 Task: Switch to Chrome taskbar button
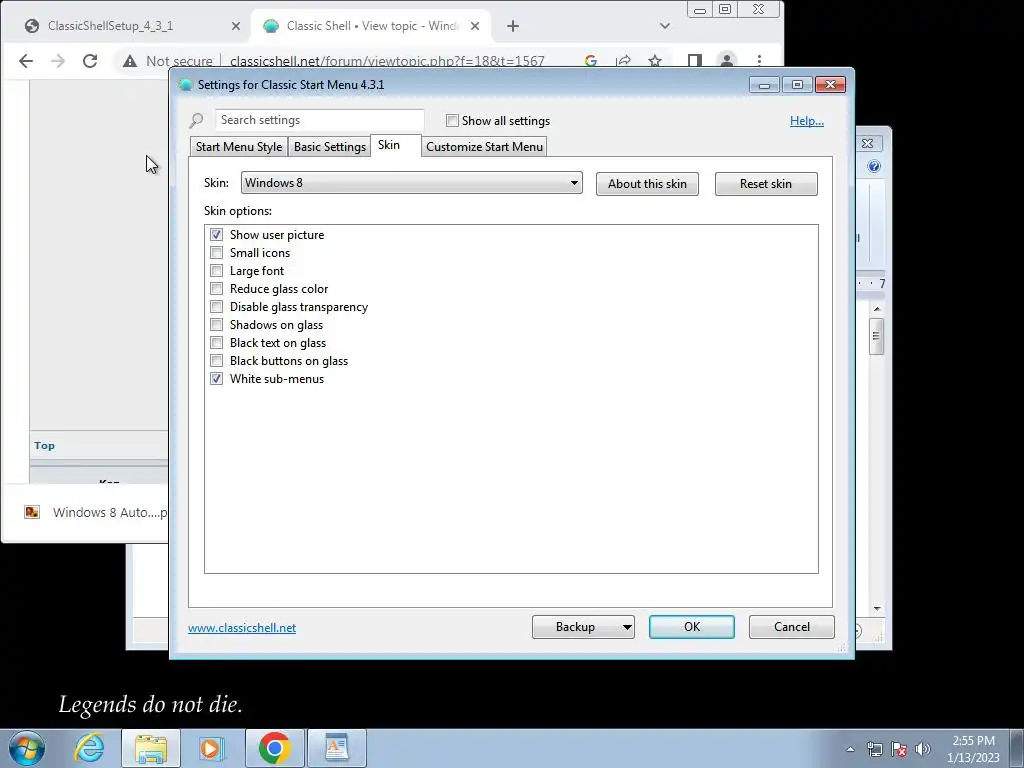[274, 748]
